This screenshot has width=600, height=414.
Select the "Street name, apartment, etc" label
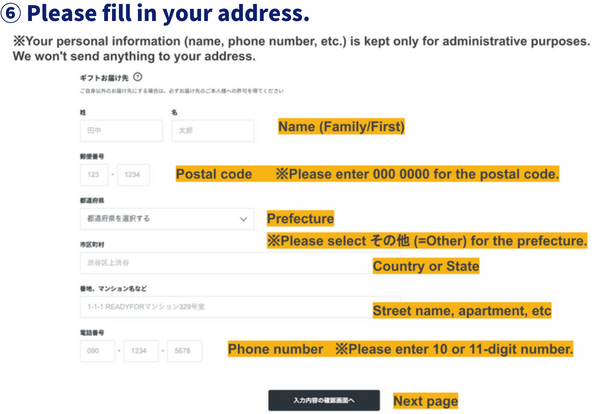461,311
